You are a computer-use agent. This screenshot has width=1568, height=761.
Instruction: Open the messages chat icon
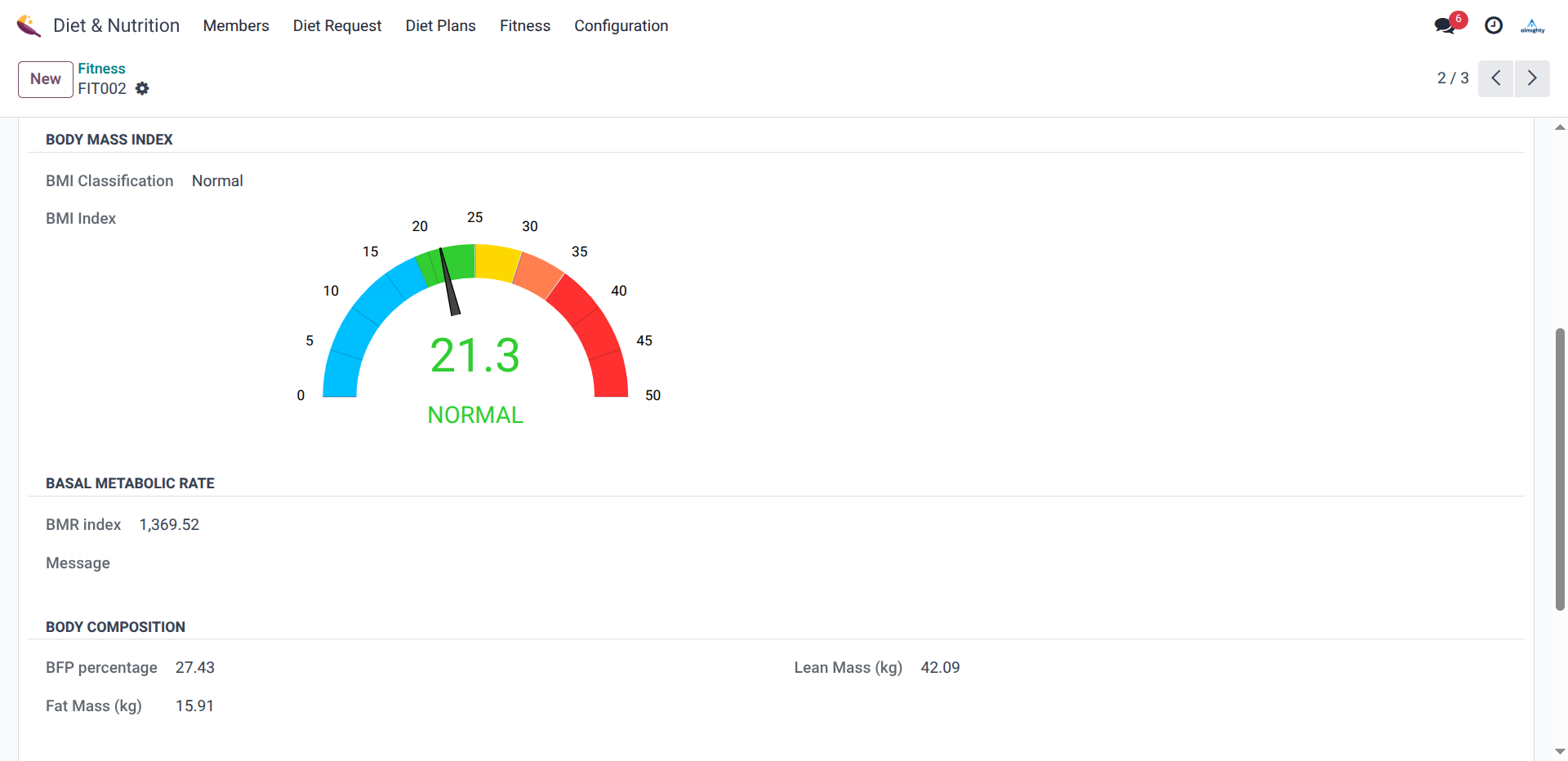coord(1444,26)
